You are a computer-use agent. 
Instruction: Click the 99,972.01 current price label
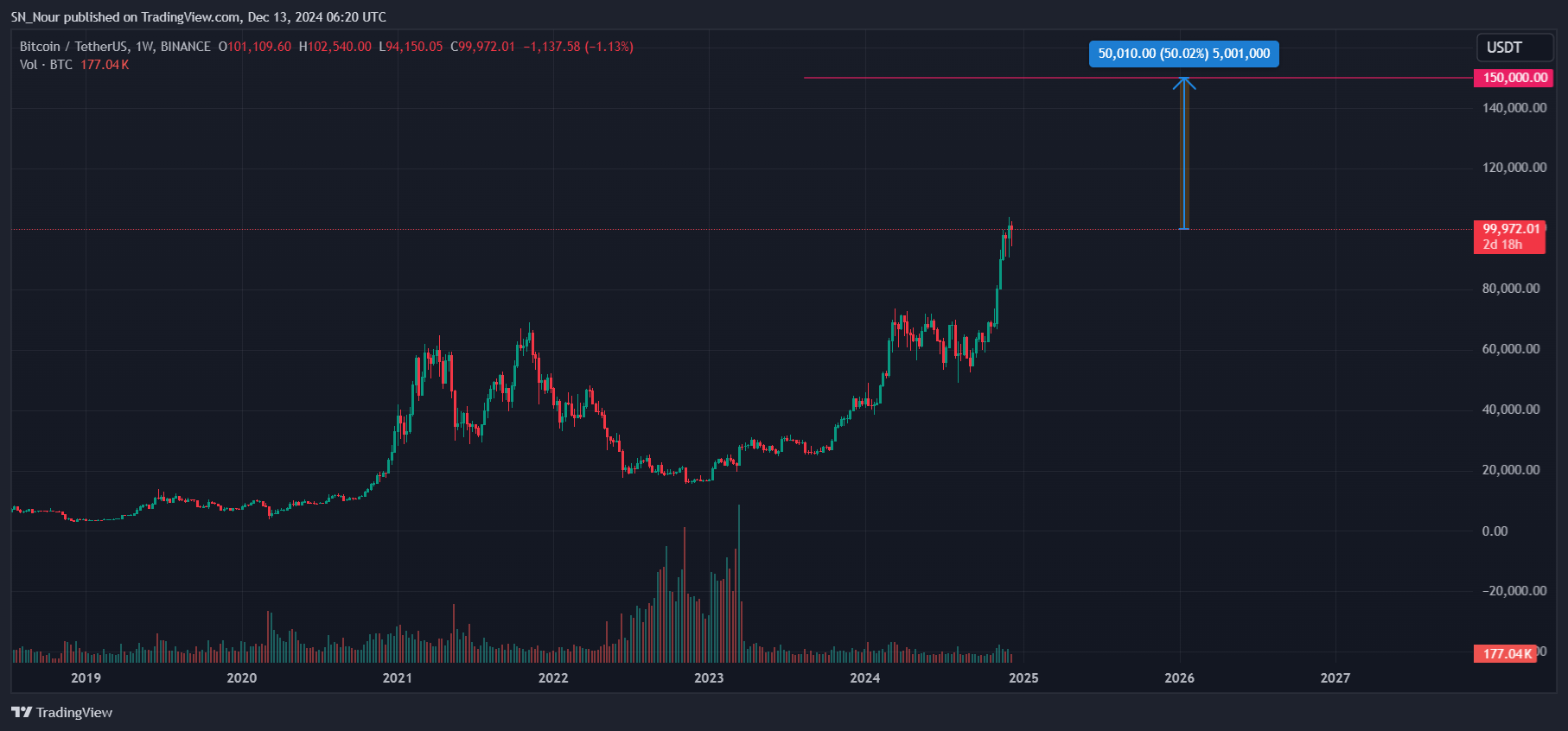1510,229
